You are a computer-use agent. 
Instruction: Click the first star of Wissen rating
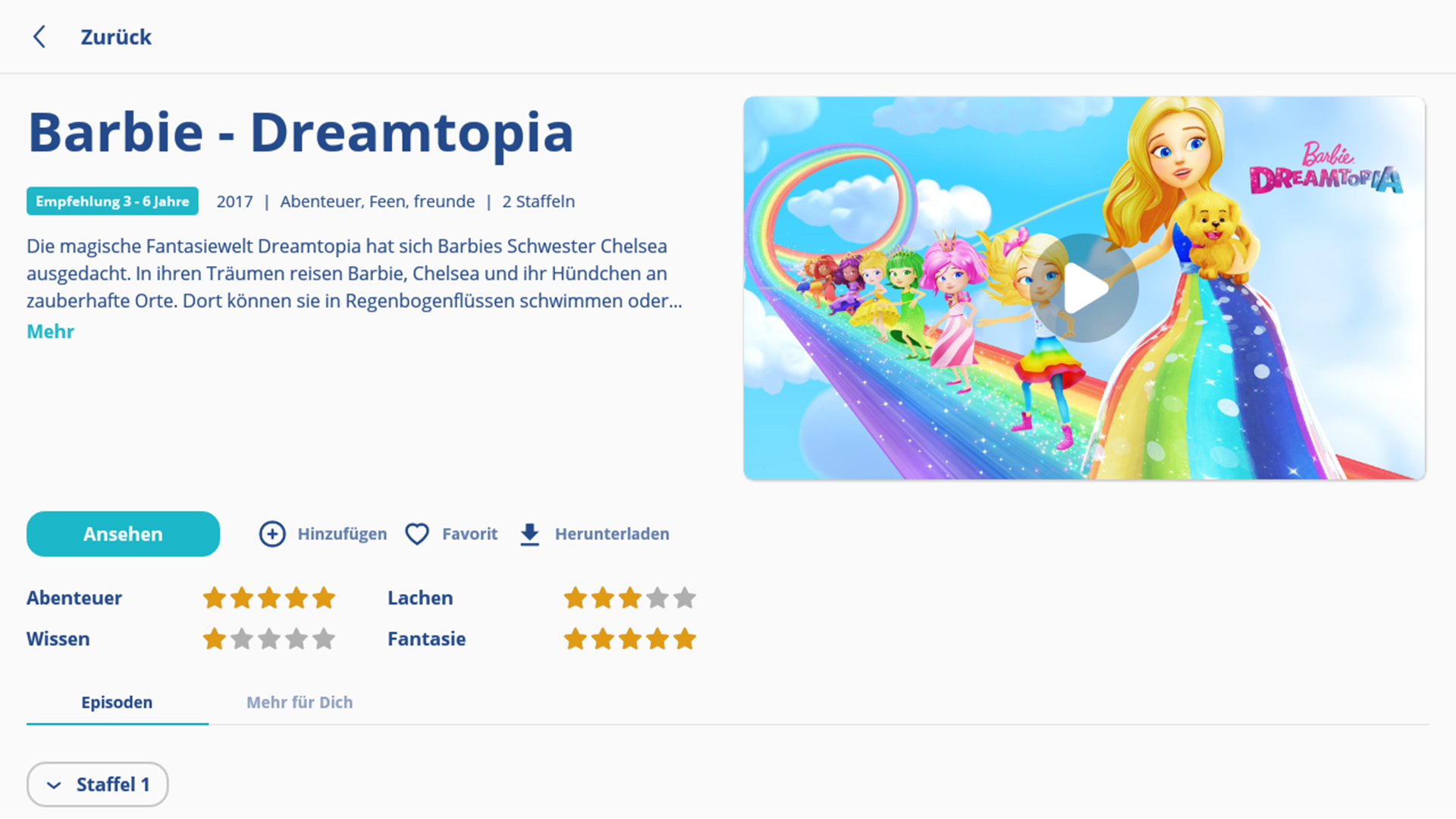point(215,639)
